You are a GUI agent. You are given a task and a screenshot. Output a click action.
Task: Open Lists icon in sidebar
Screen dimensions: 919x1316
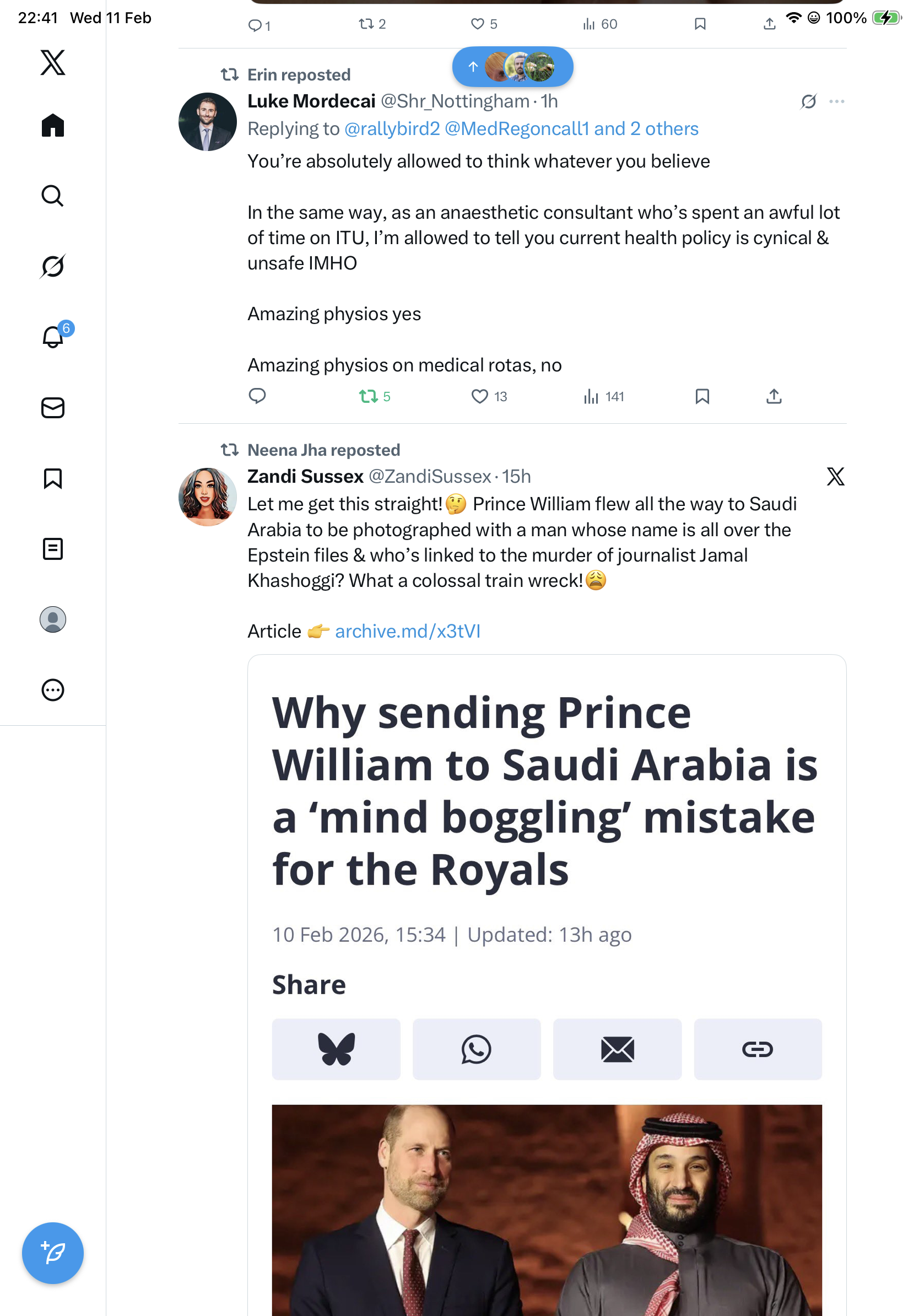coord(53,548)
